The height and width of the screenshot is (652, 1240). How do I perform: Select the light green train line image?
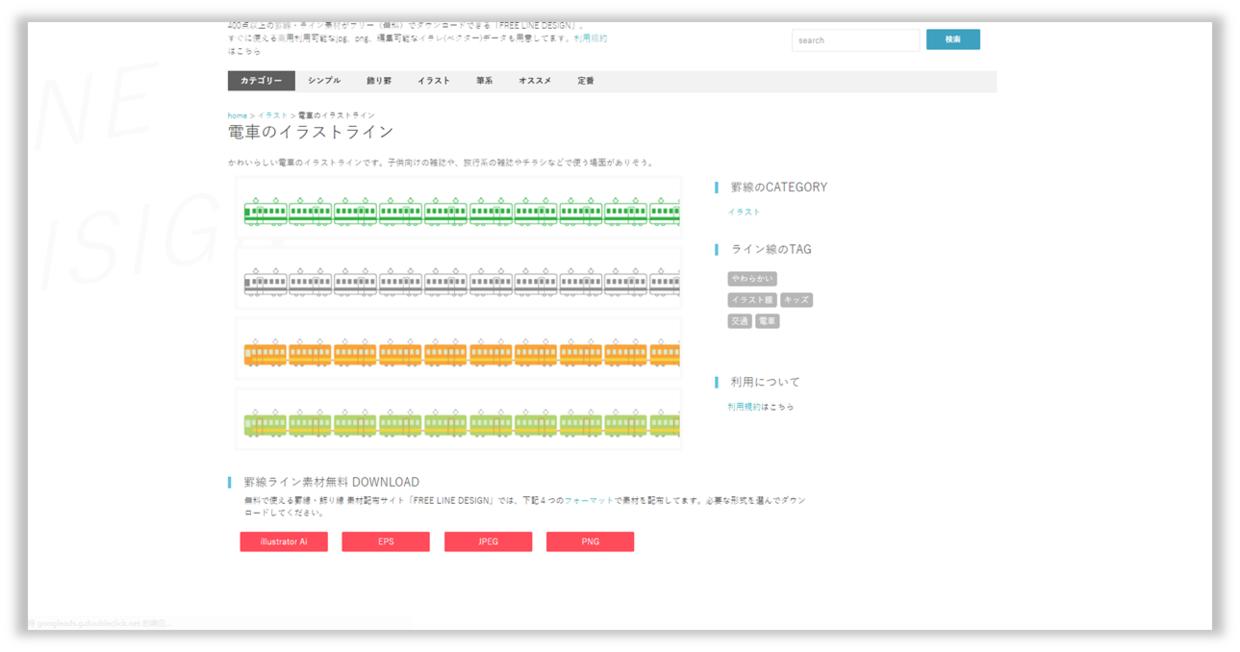click(460, 421)
